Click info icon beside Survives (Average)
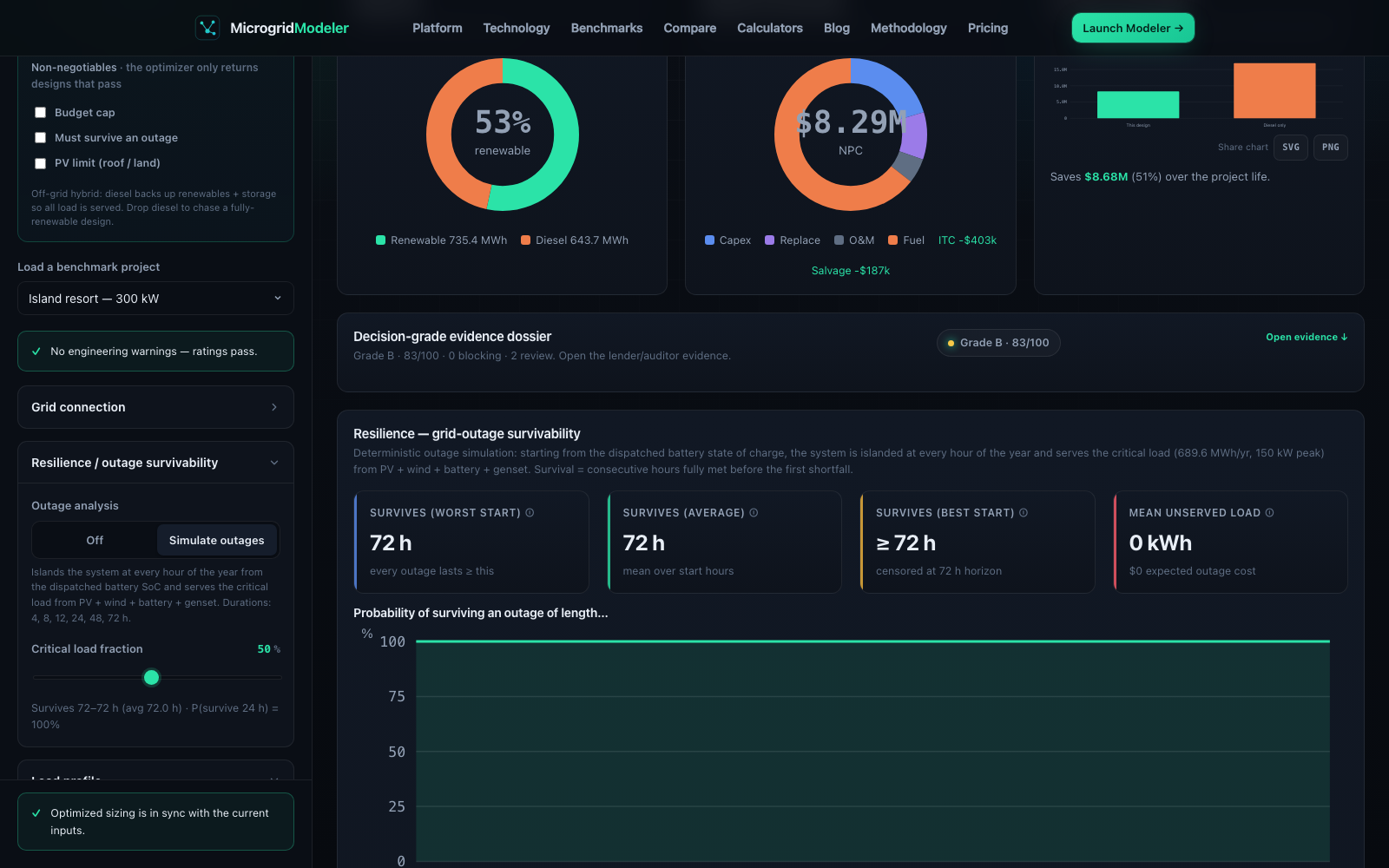Screen dimensions: 1389x868 (x=754, y=513)
